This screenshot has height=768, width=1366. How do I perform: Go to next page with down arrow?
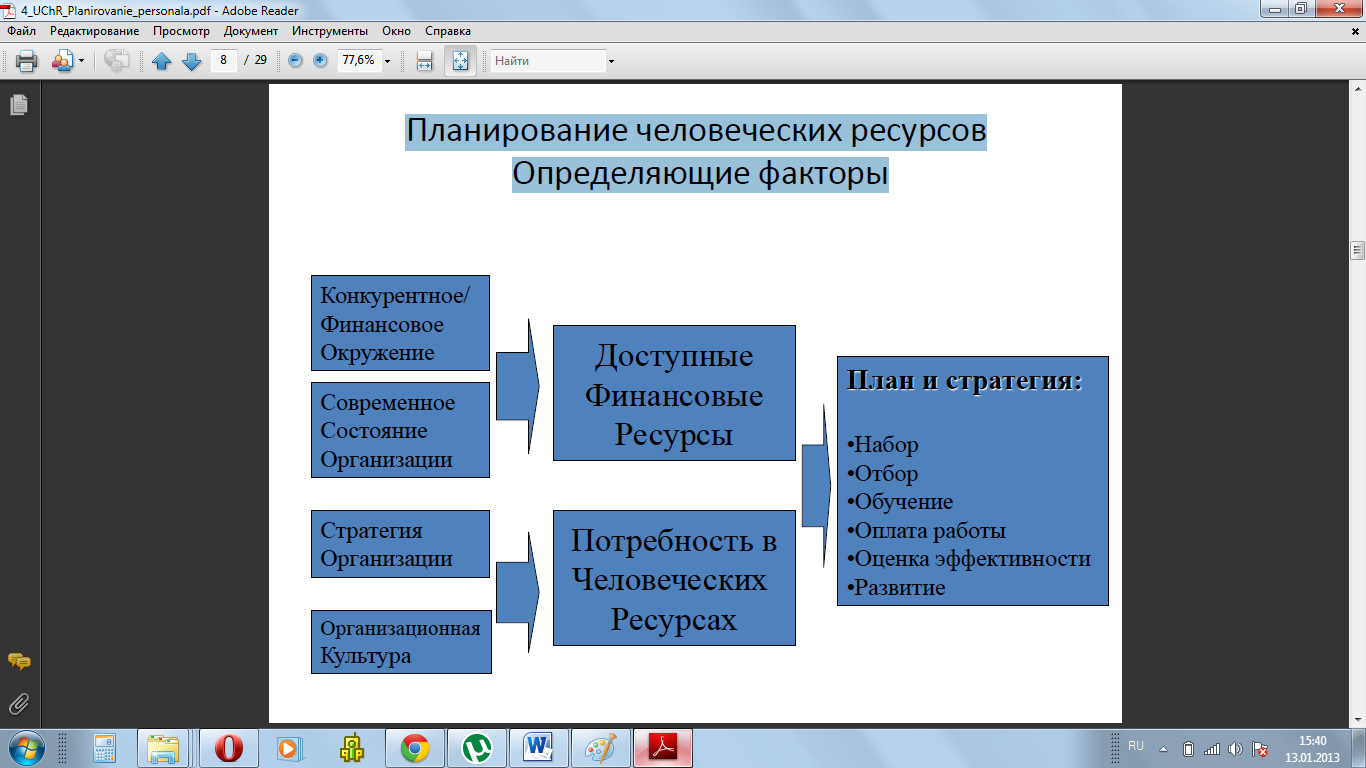[192, 61]
